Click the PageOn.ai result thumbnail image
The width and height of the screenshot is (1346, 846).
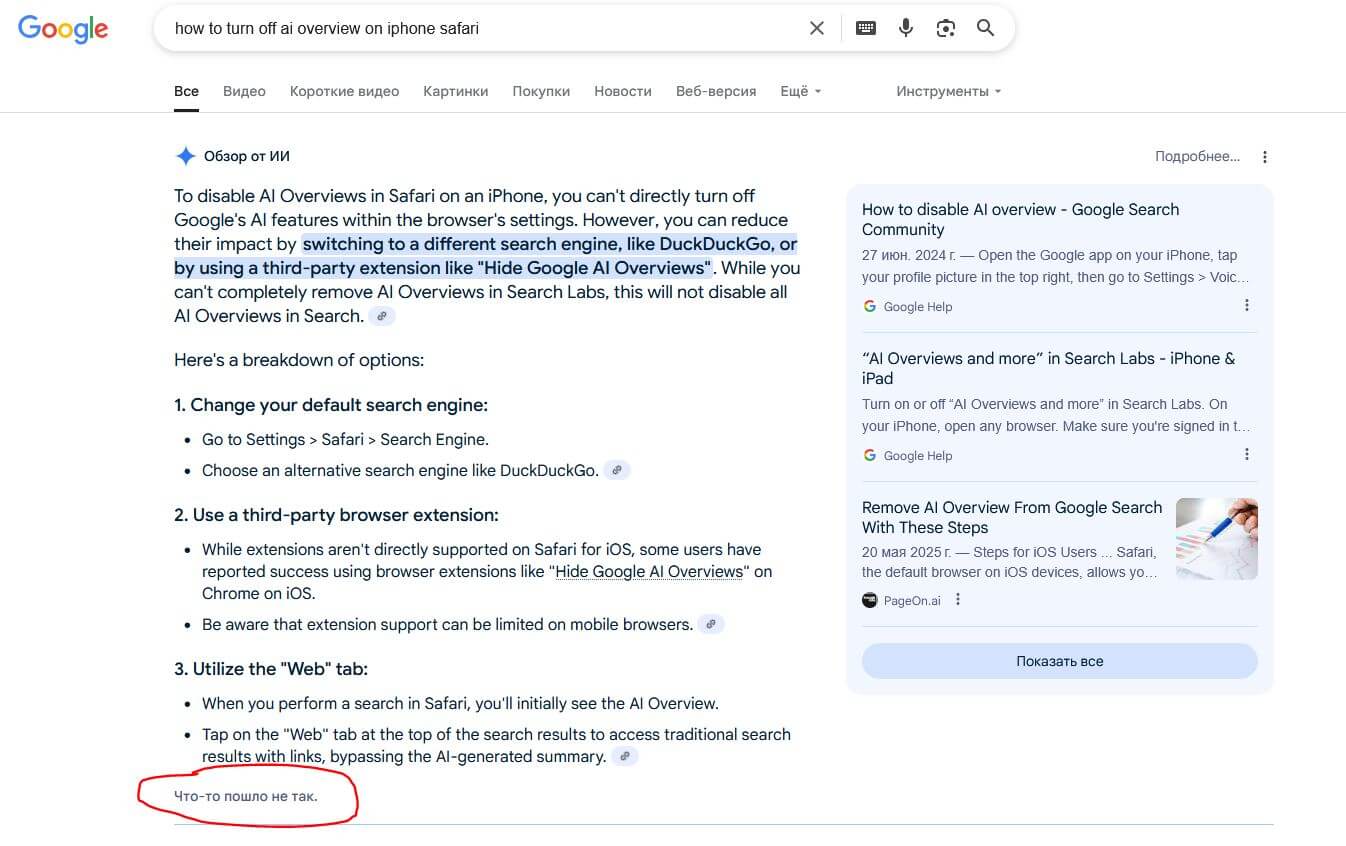click(x=1217, y=539)
